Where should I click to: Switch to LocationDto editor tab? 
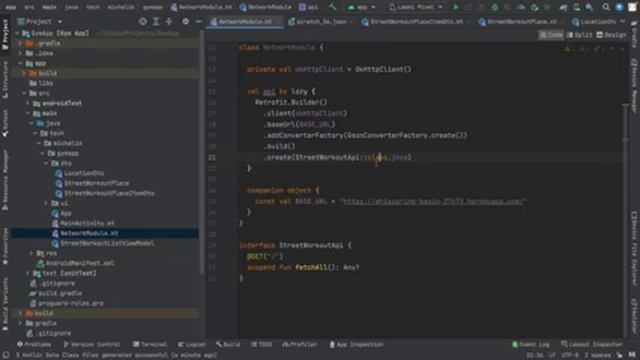(594, 21)
